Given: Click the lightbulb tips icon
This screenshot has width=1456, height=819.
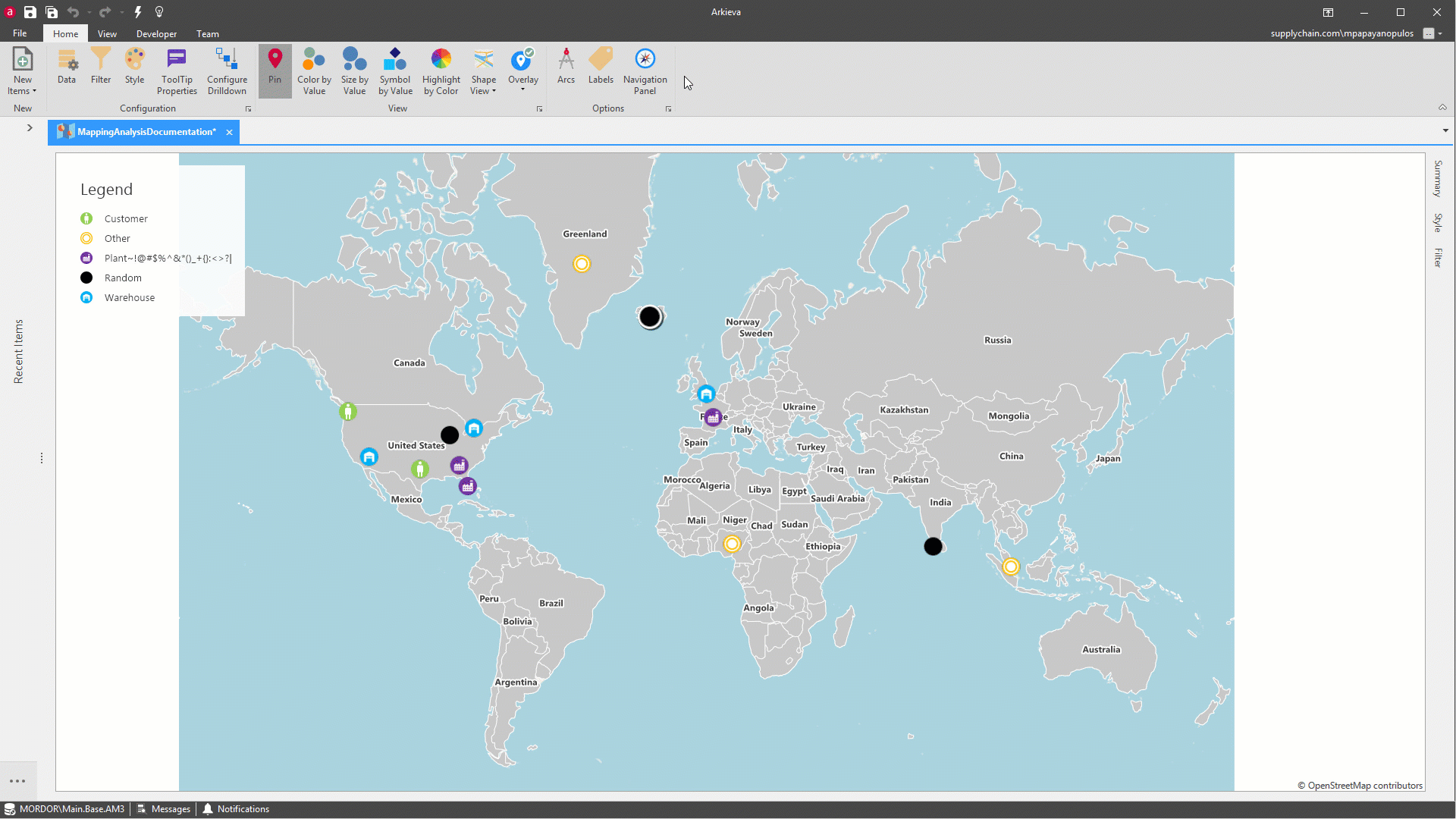Looking at the screenshot, I should click(x=159, y=12).
